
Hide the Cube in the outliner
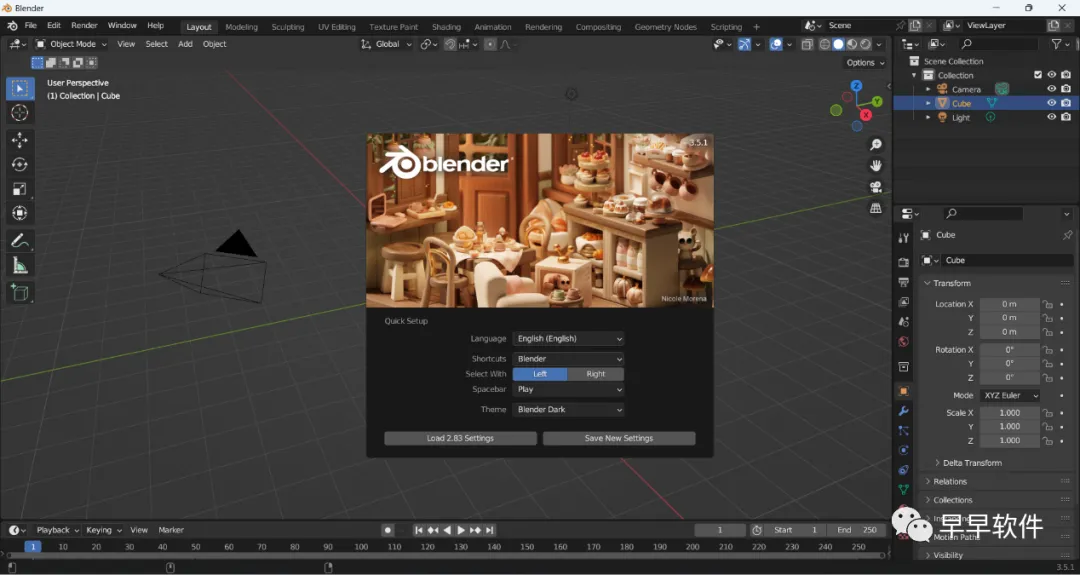click(x=1051, y=103)
